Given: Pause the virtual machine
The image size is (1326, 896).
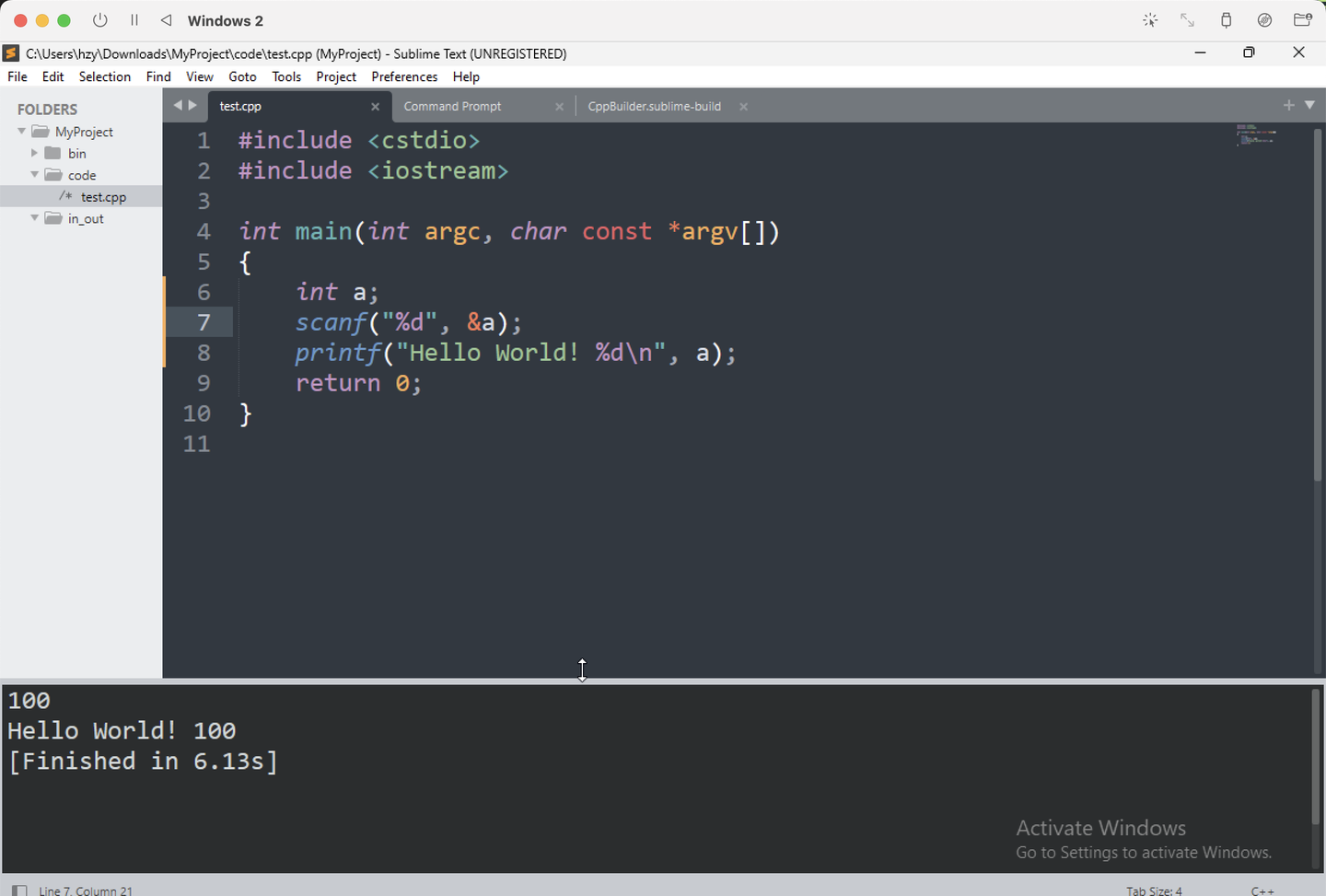Looking at the screenshot, I should click(x=134, y=19).
